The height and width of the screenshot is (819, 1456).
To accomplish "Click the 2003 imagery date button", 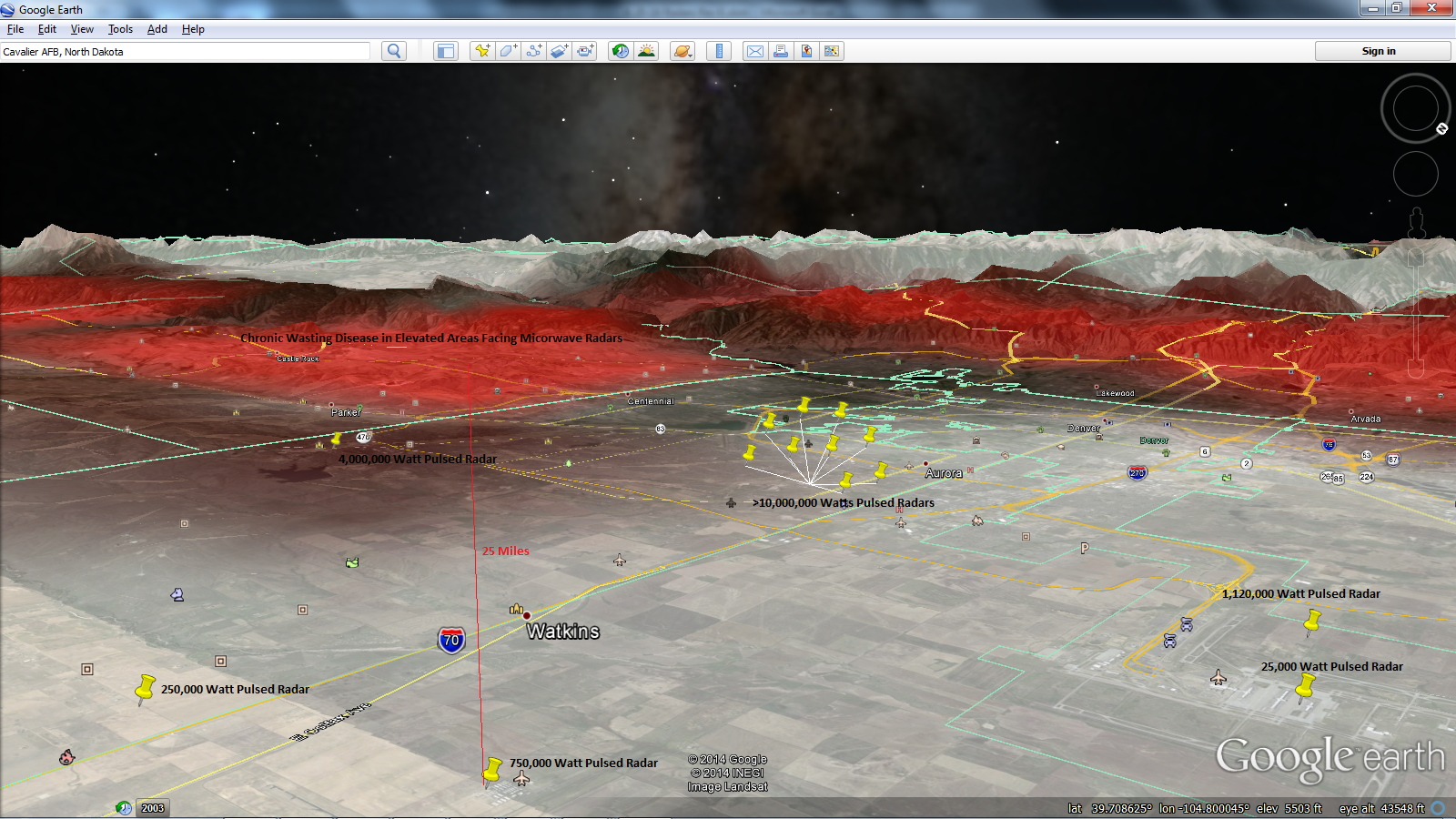I will [x=153, y=808].
